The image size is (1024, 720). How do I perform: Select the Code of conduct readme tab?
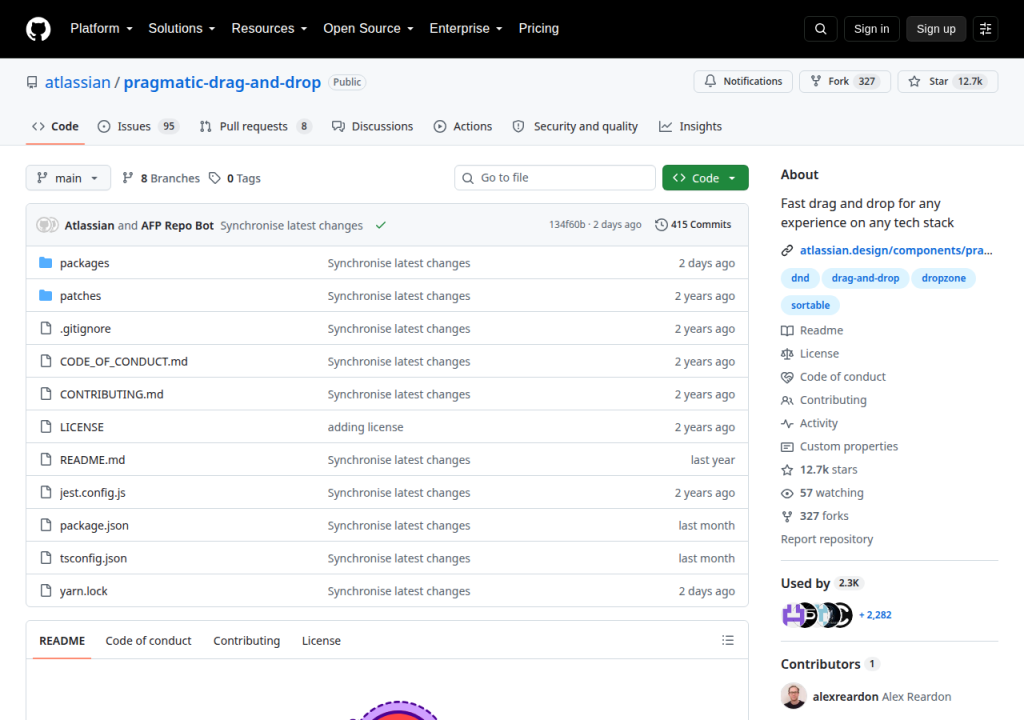(x=148, y=641)
